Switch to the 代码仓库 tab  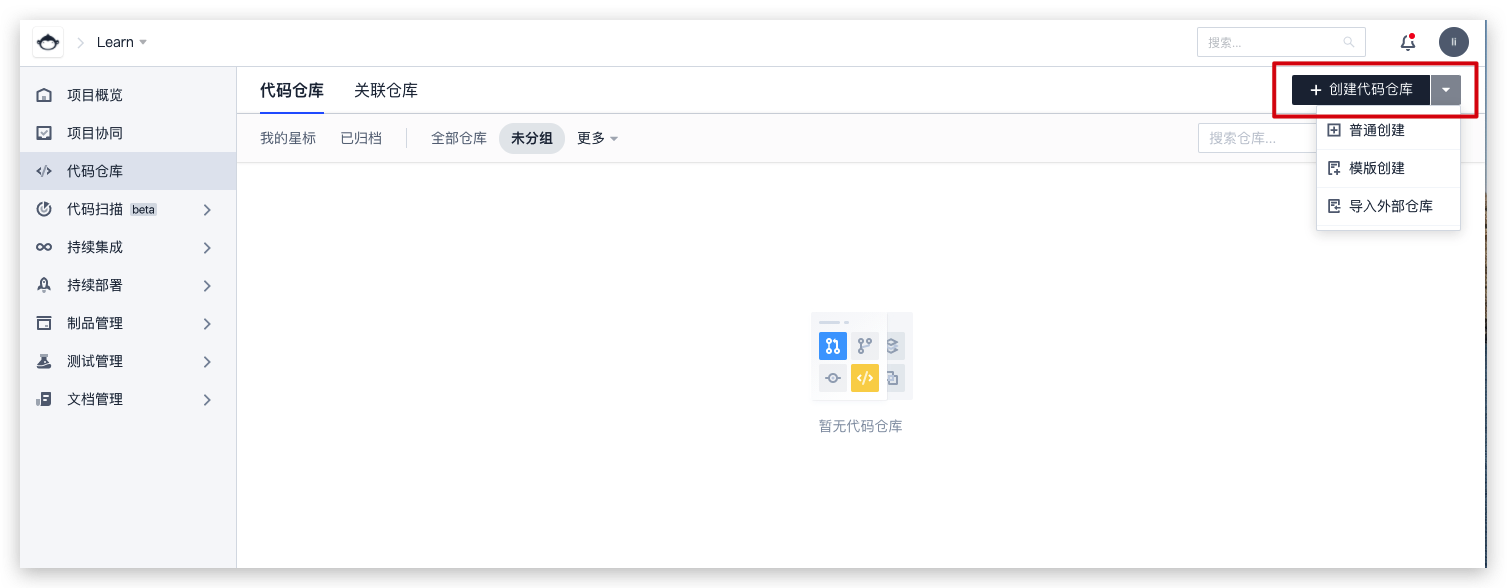[292, 90]
